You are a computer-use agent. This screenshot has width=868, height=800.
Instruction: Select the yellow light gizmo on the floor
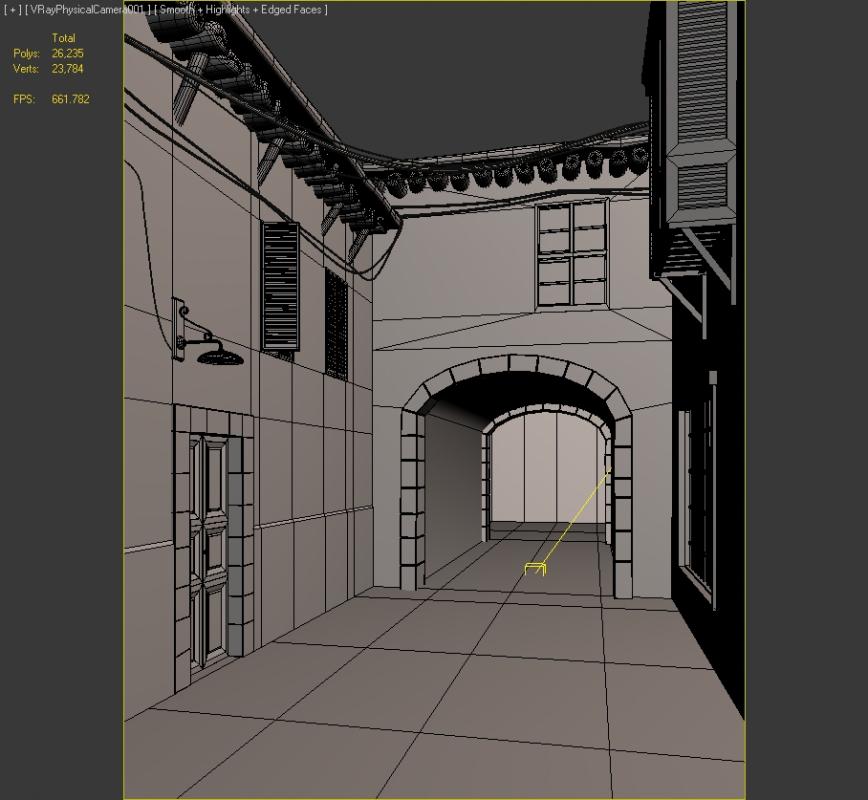[x=535, y=569]
